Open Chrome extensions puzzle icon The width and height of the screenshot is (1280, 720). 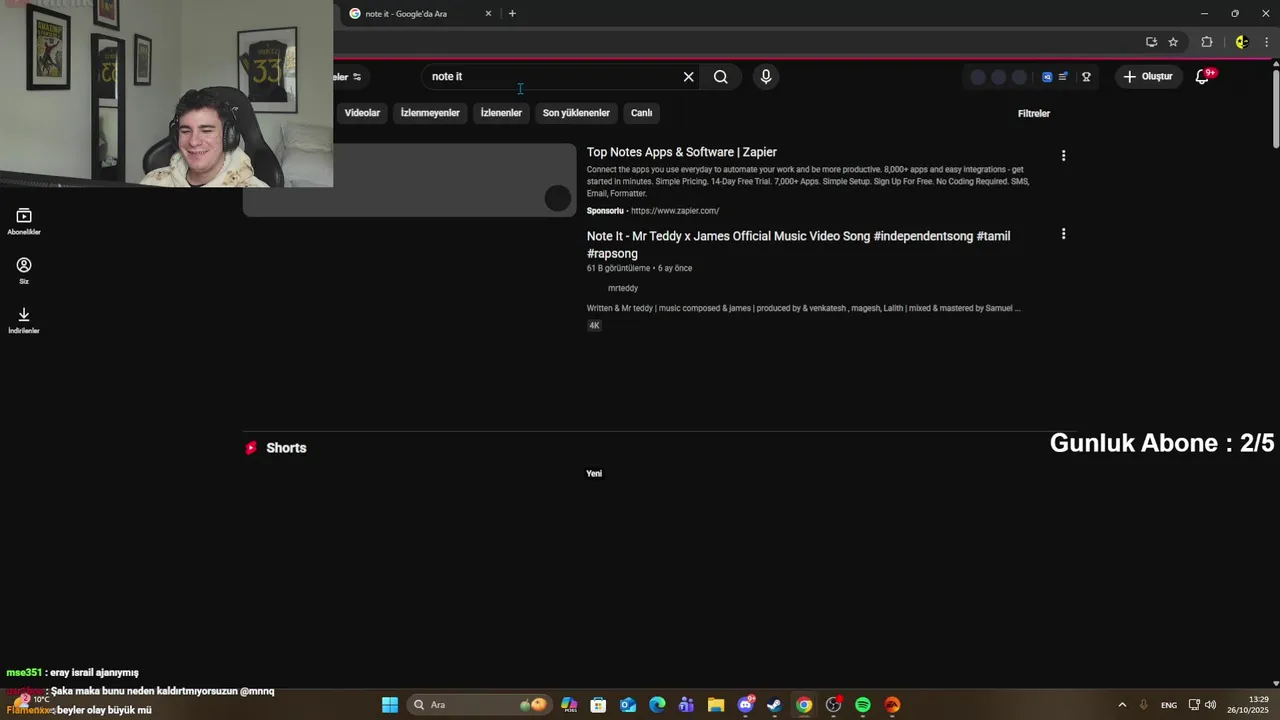pyautogui.click(x=1207, y=42)
